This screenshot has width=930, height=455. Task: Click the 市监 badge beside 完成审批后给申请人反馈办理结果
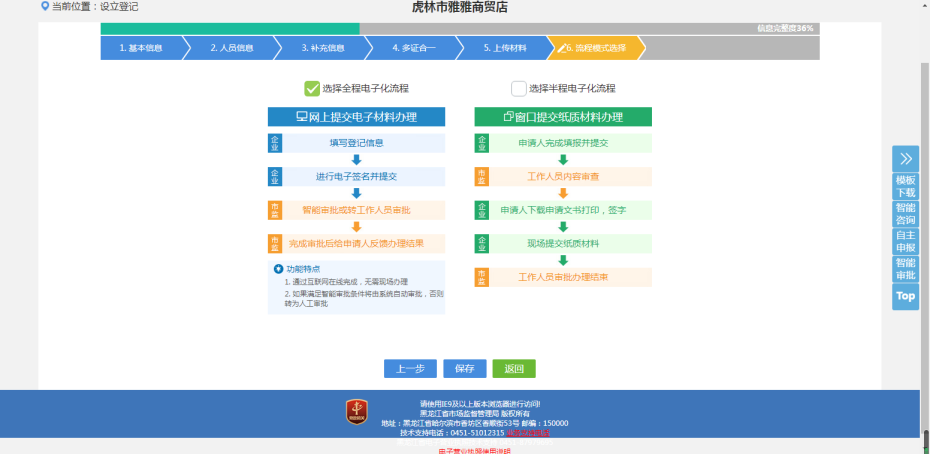pyautogui.click(x=275, y=244)
